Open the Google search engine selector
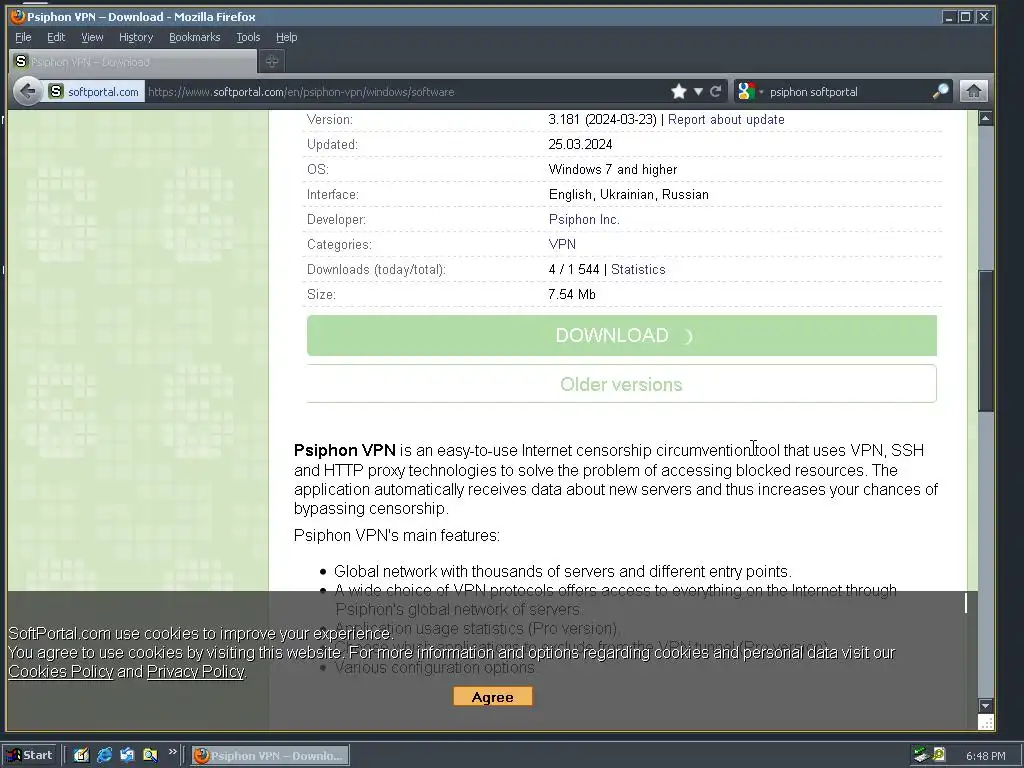The width and height of the screenshot is (1024, 768). (749, 91)
